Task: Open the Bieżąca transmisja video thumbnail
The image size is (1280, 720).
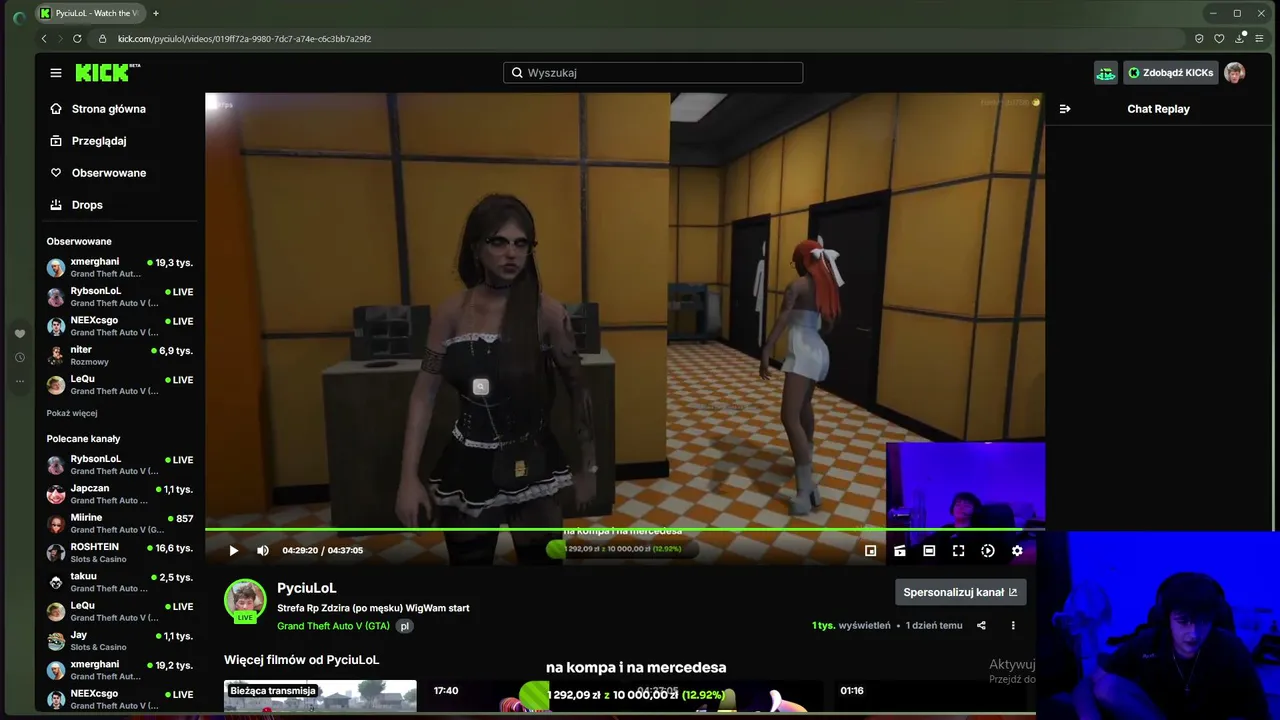Action: pos(320,697)
